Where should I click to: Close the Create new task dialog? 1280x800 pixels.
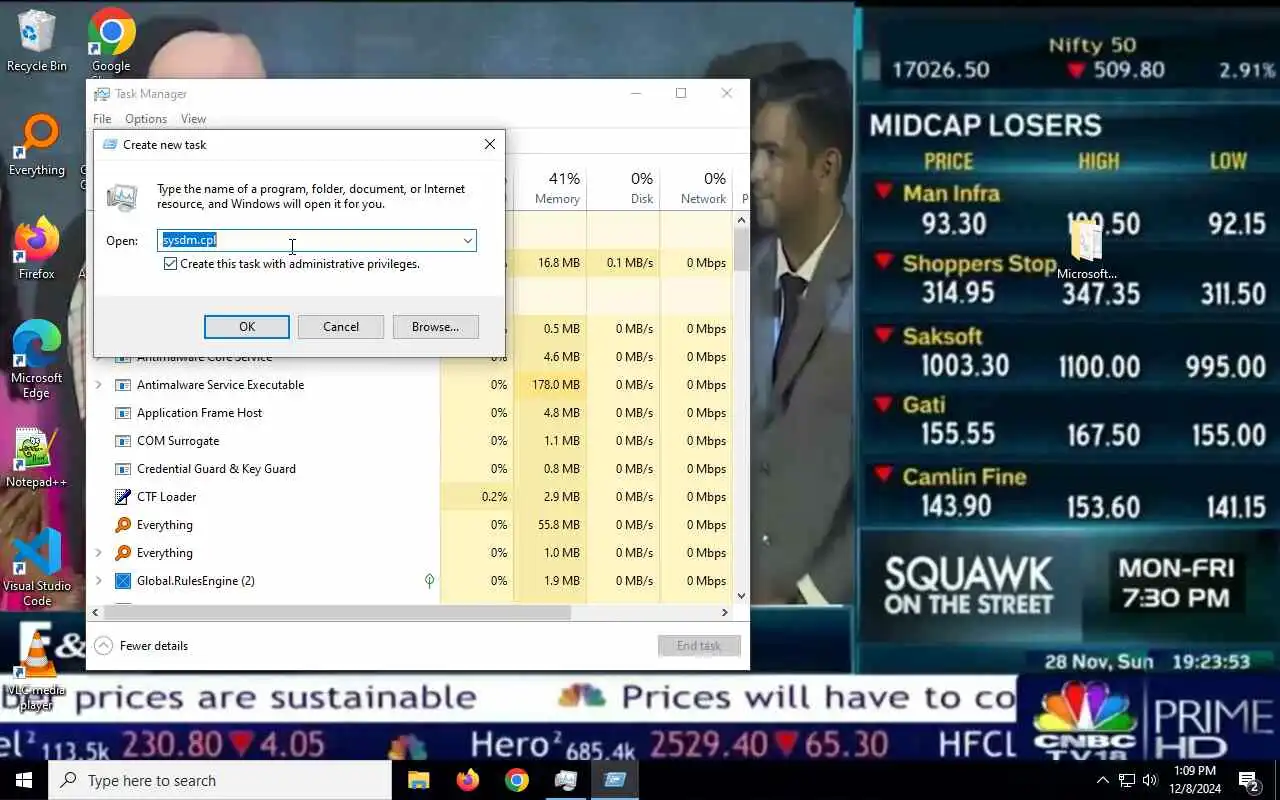(490, 145)
